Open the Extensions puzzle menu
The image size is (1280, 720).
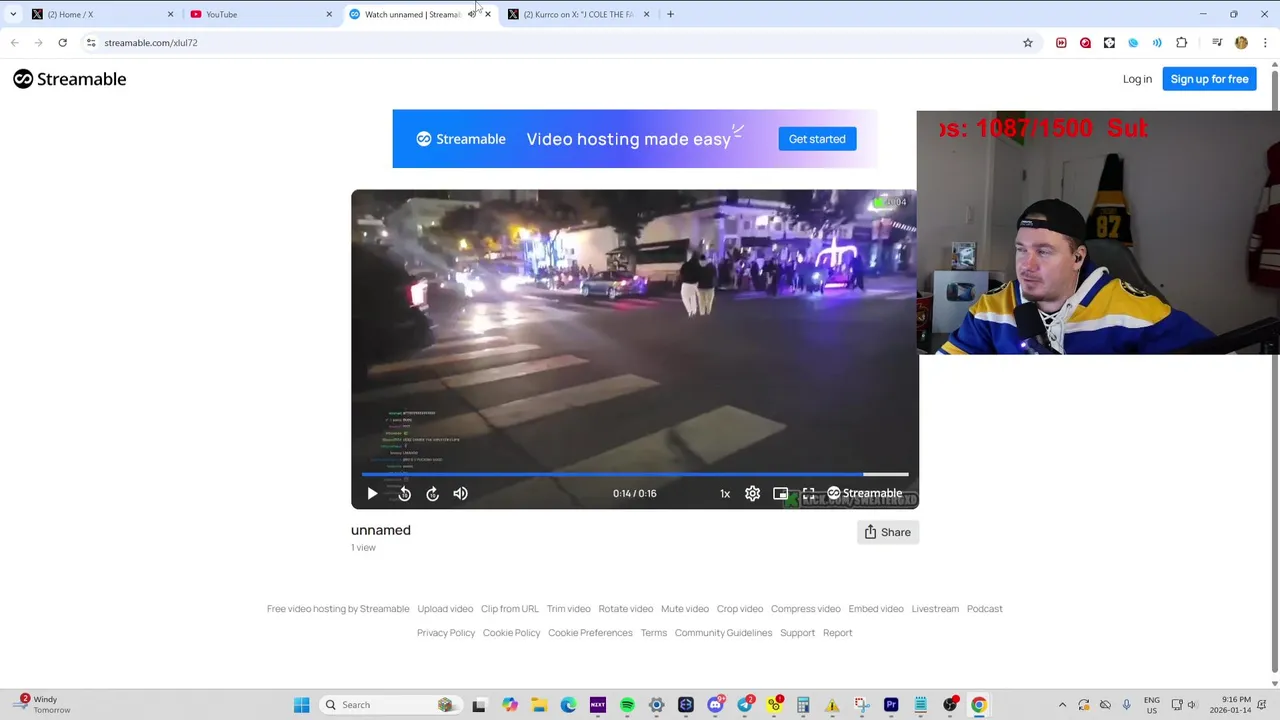(x=1181, y=43)
